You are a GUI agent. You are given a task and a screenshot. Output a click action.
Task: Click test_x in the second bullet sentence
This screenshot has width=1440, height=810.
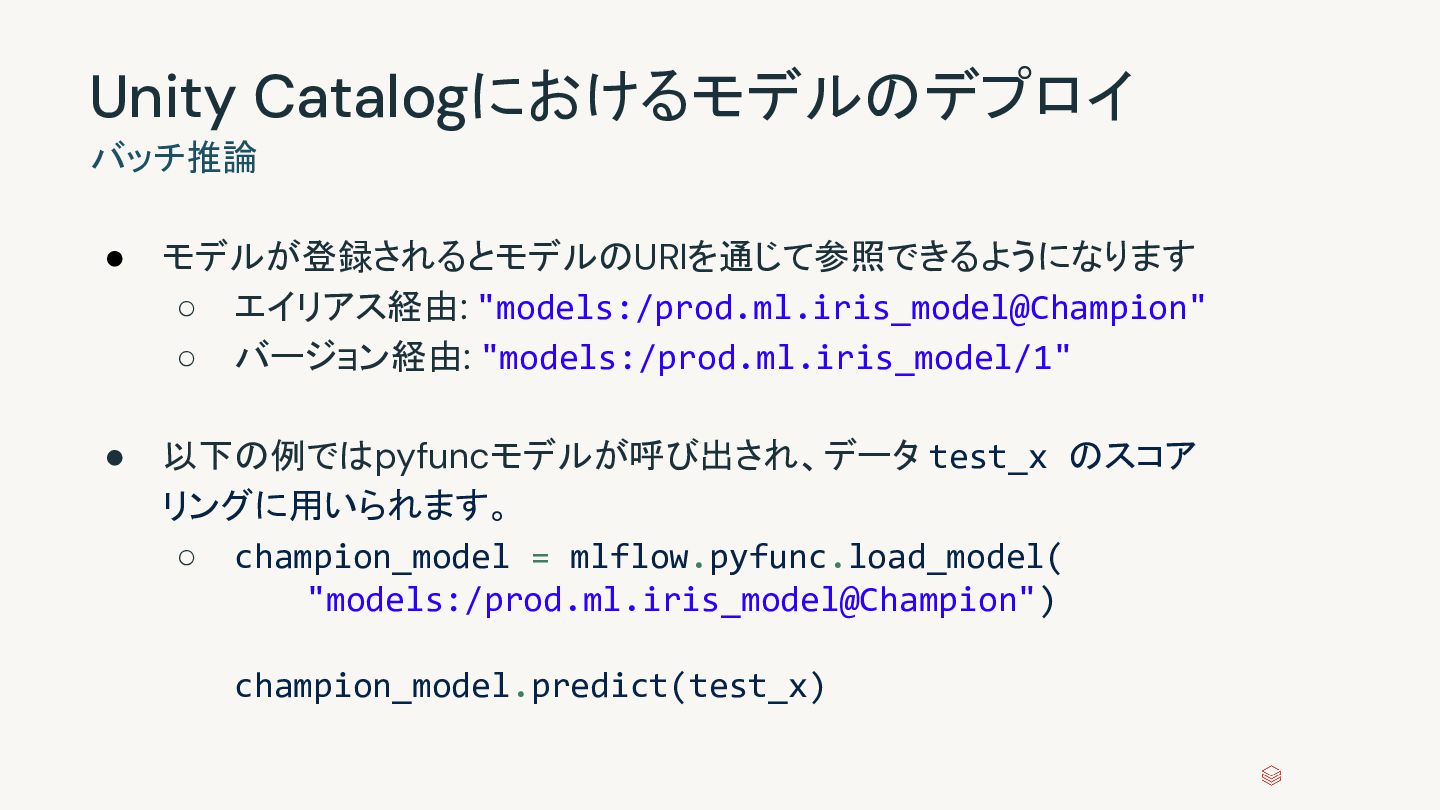click(988, 457)
